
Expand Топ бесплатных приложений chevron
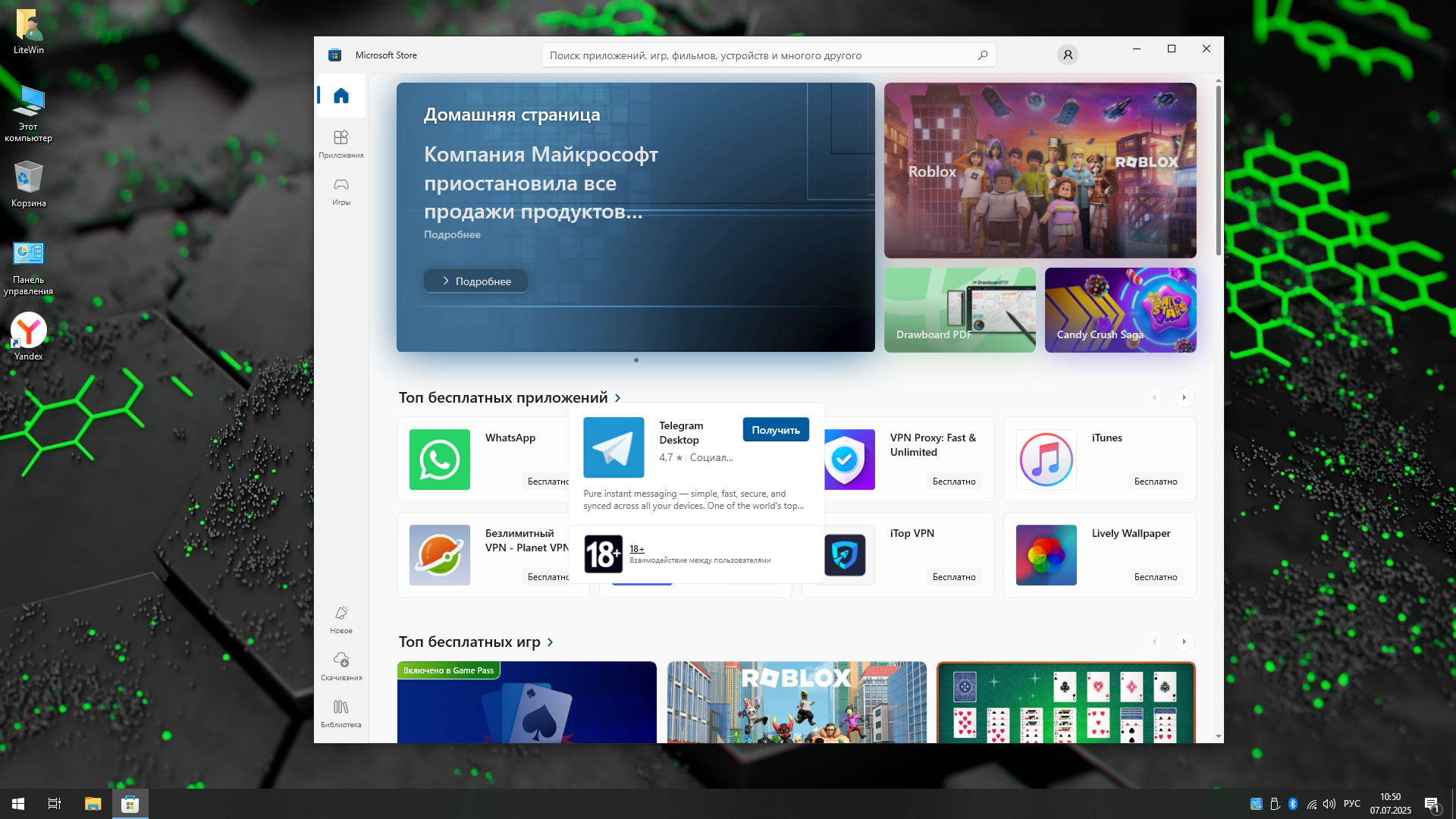[x=618, y=398]
